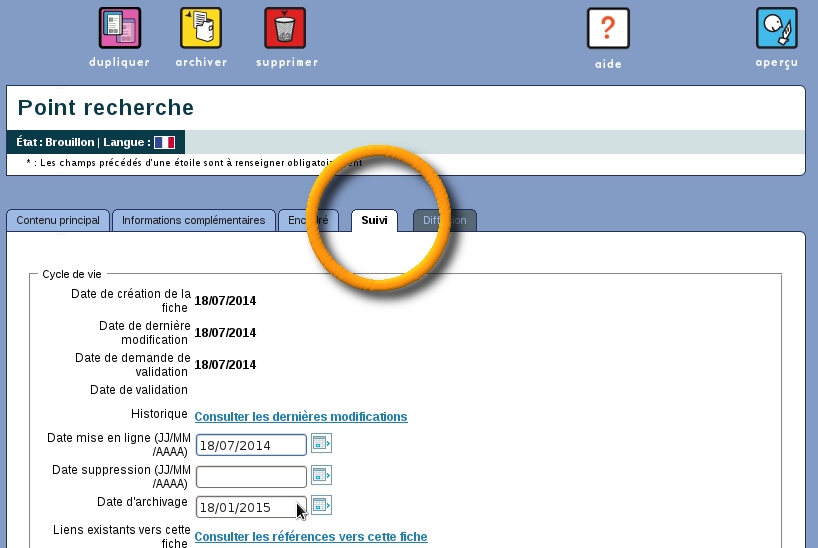The width and height of the screenshot is (818, 548).
Task: Switch to the Contenu principal tab
Action: pos(58,221)
